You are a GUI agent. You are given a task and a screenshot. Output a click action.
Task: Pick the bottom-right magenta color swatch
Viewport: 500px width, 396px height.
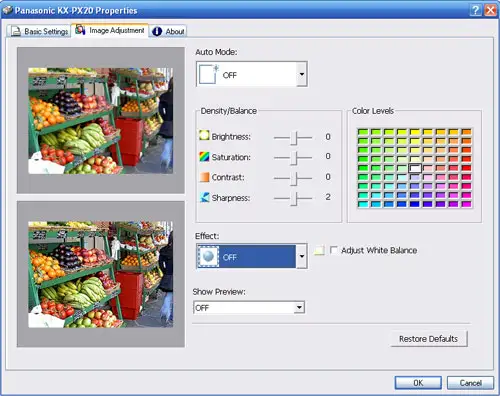click(467, 204)
